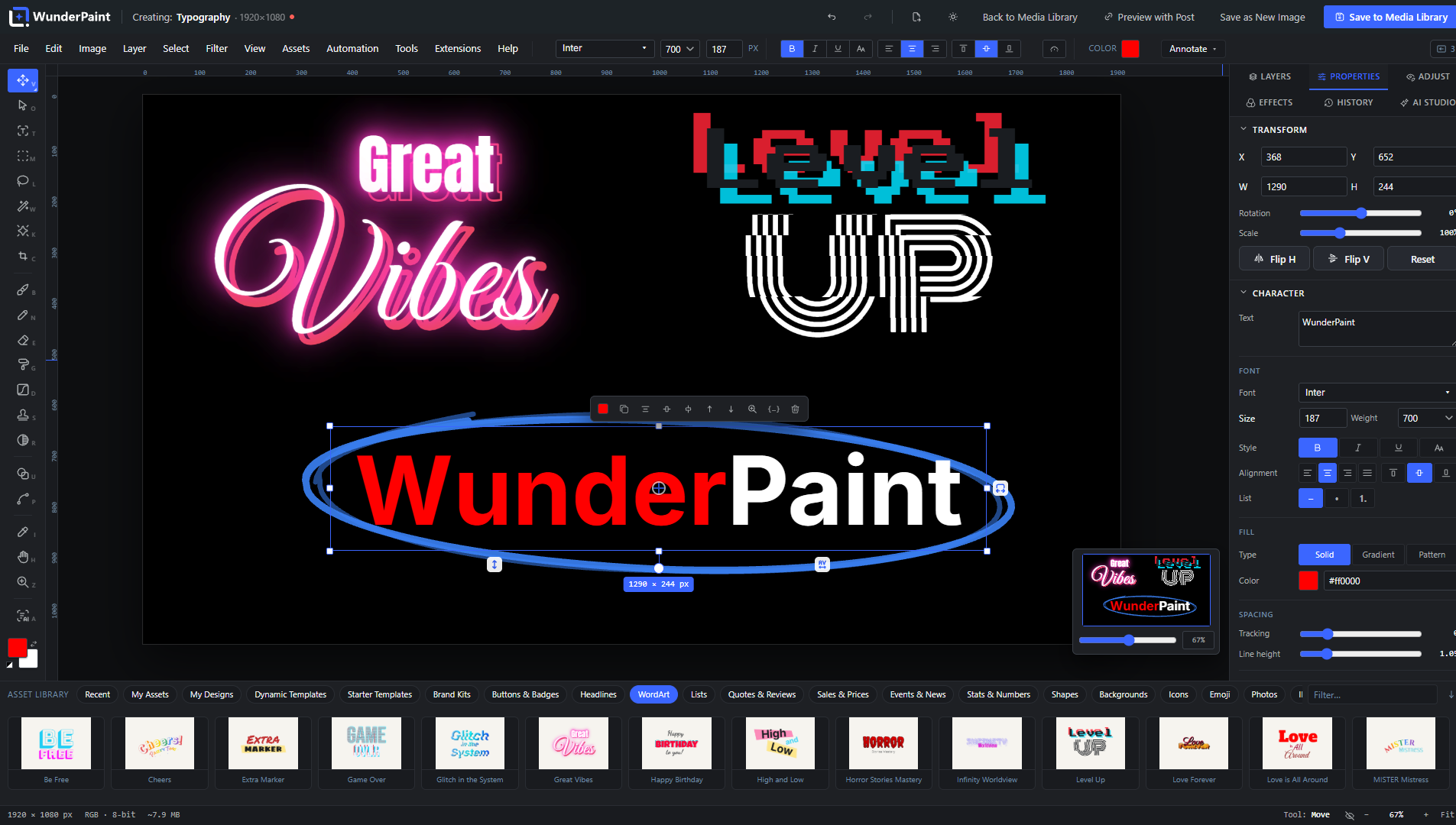Select the arrow pointer tool
This screenshot has height=825, width=1456.
pos(23,105)
